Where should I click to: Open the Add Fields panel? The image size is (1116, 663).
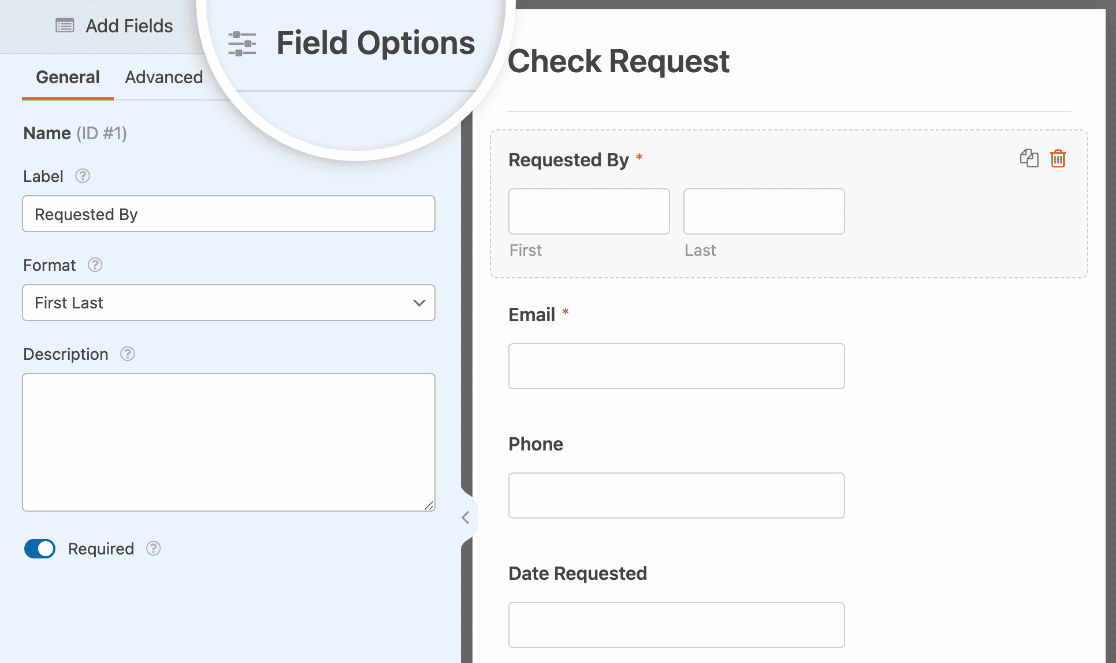coord(115,26)
